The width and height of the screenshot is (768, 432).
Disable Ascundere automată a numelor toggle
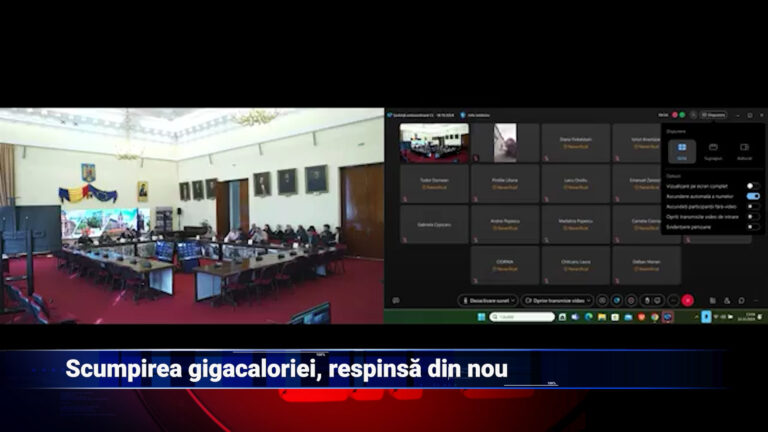point(752,196)
